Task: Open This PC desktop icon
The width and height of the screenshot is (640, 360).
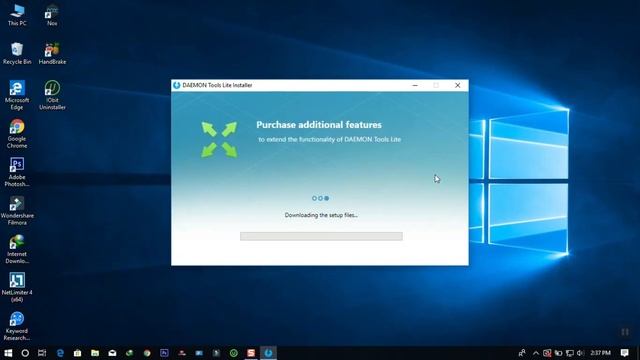Action: (x=17, y=15)
